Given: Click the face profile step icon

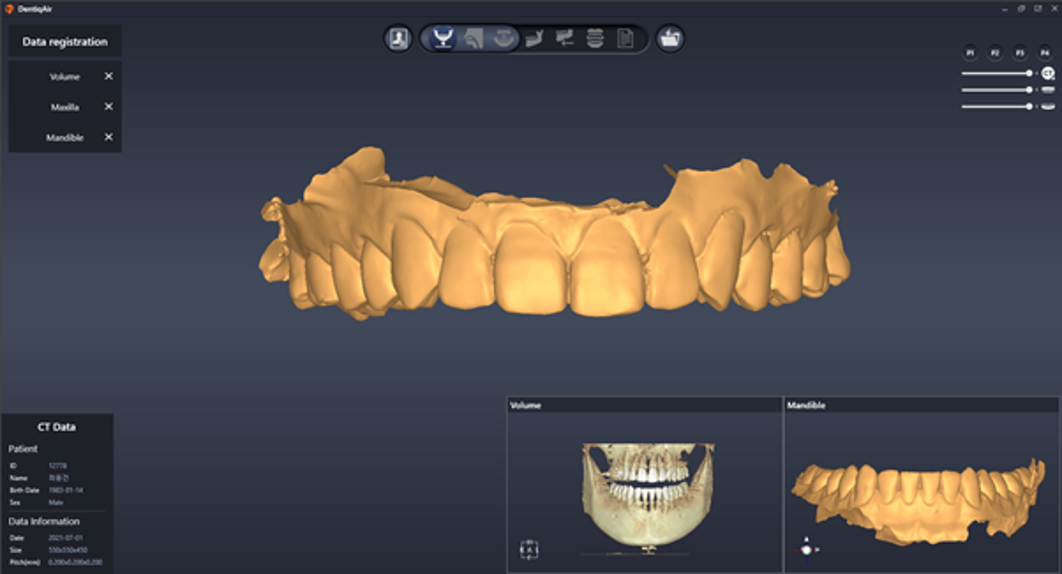Looking at the screenshot, I should pyautogui.click(x=473, y=39).
